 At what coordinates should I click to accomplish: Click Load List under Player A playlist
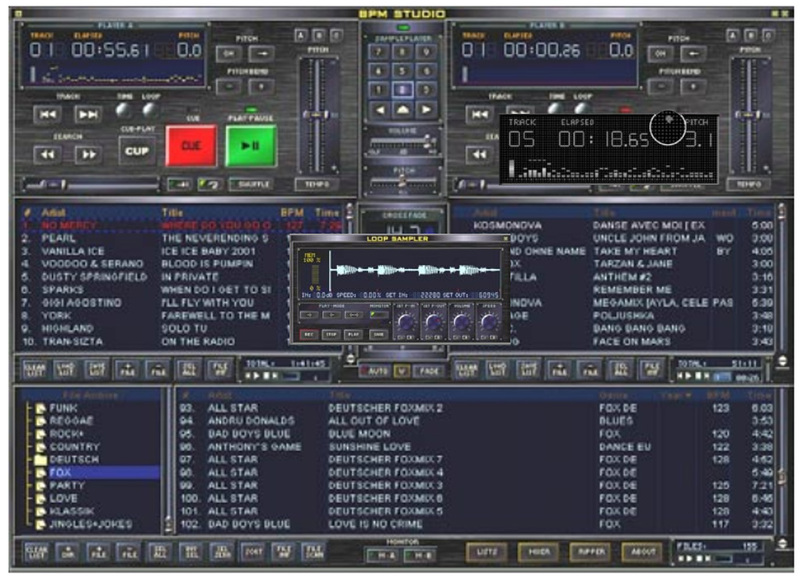click(65, 369)
